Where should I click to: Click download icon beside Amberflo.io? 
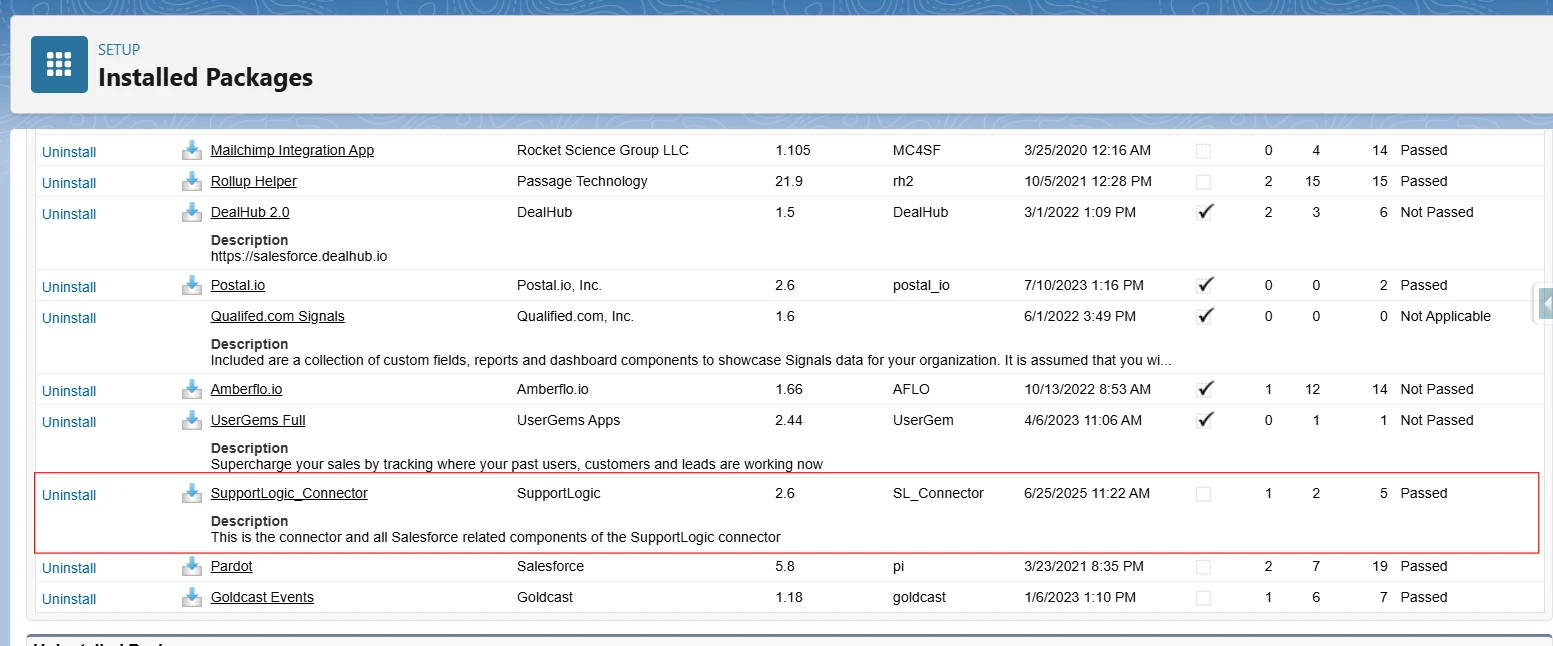tap(192, 389)
